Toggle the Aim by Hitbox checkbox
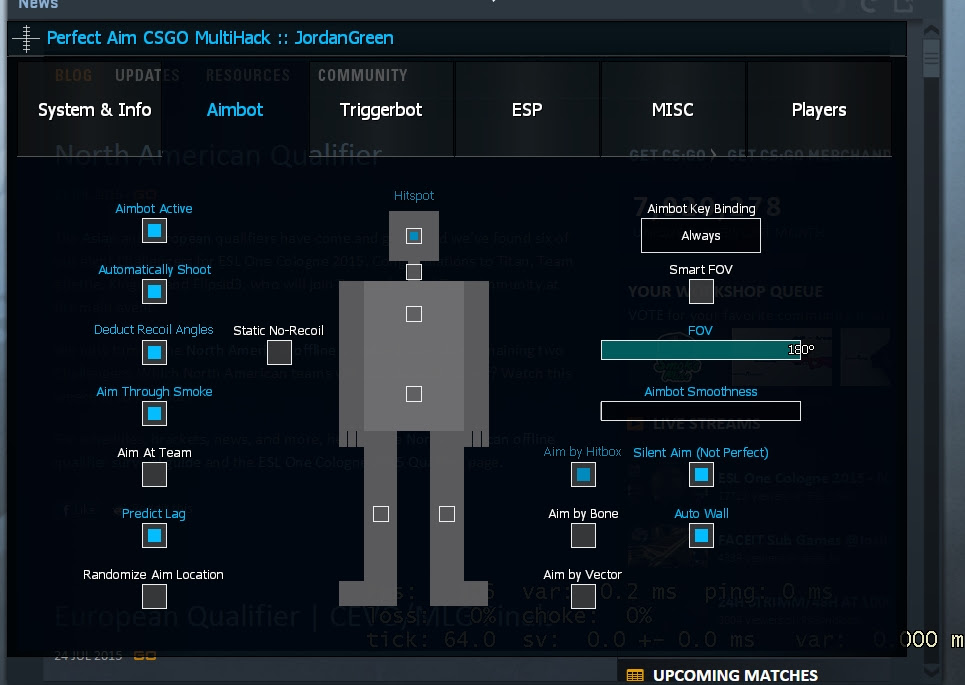965x685 pixels. click(583, 475)
